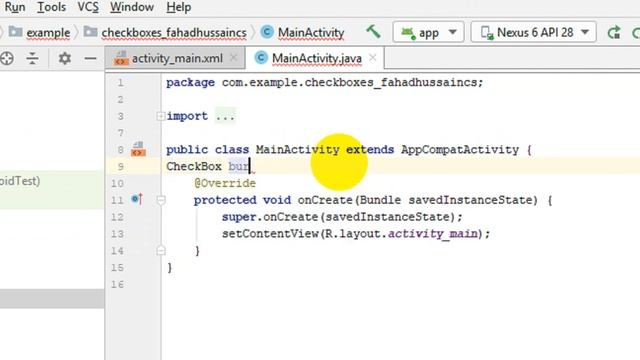Click the package declaration text on line 1

(x=324, y=82)
